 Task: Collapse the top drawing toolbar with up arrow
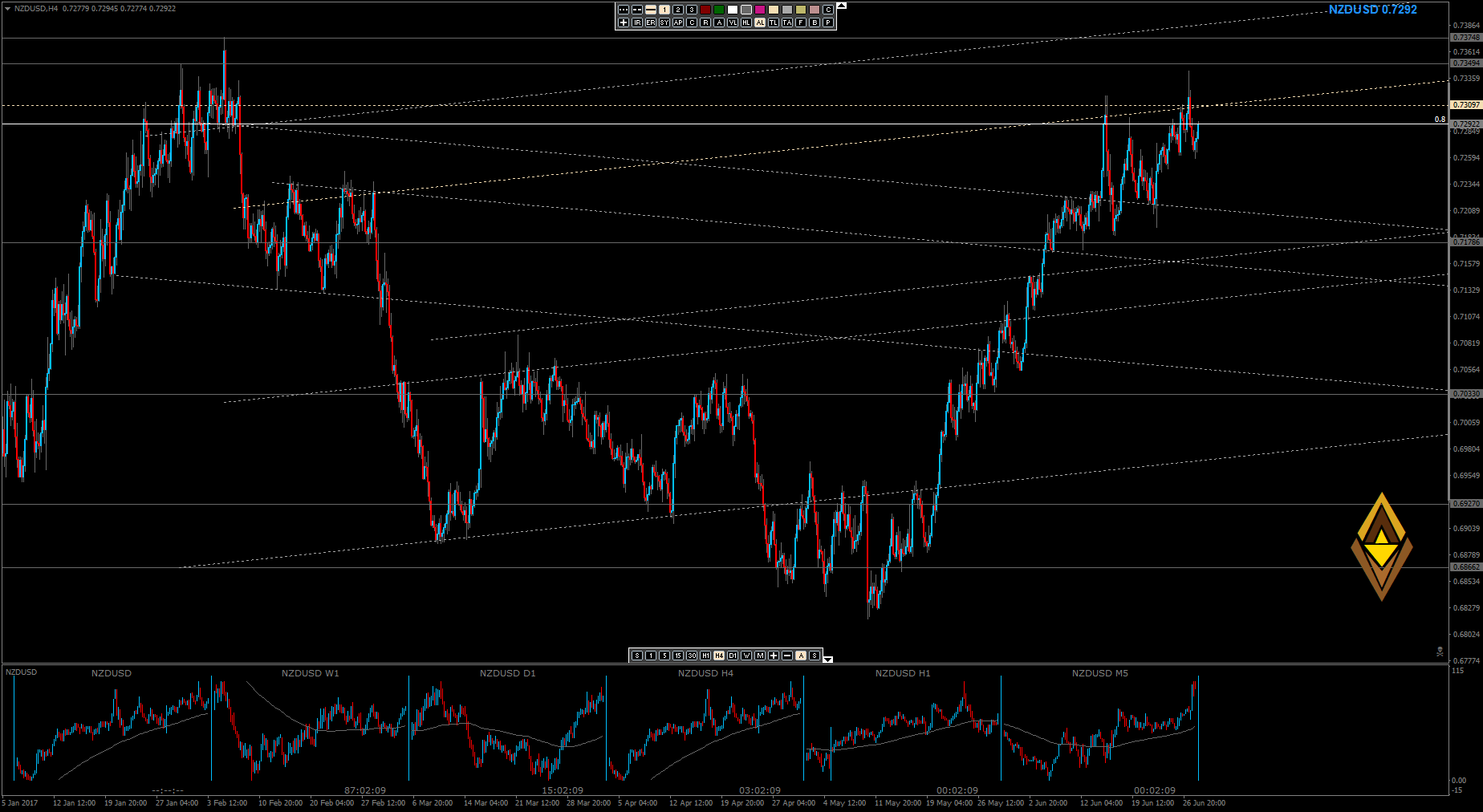coord(841,6)
